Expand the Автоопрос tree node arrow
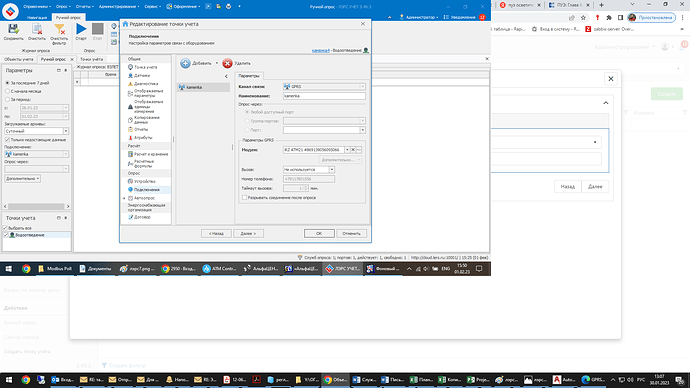Viewport: 690px width, 388px height. [x=125, y=198]
